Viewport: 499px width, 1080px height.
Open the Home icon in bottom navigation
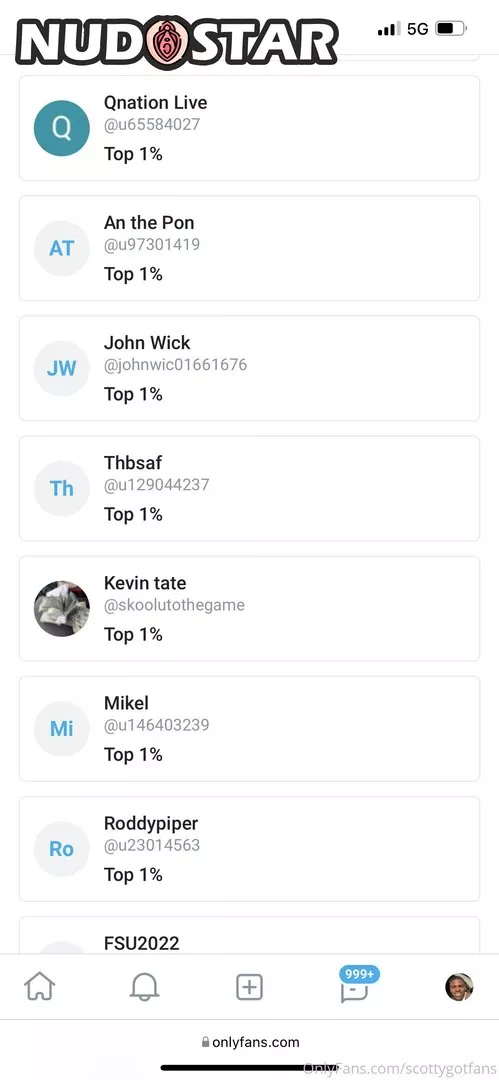(39, 987)
